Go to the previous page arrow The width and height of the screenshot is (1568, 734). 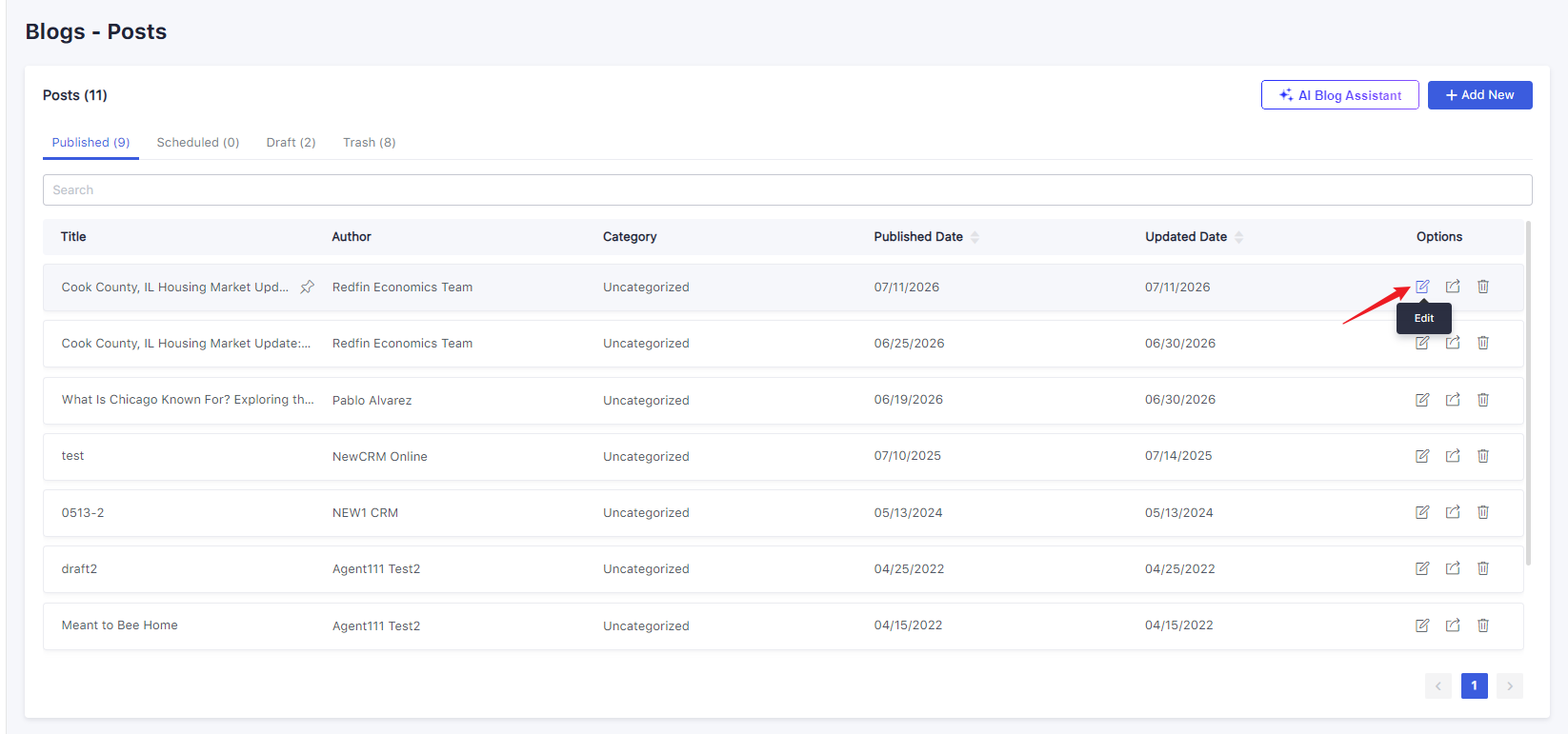coord(1438,685)
